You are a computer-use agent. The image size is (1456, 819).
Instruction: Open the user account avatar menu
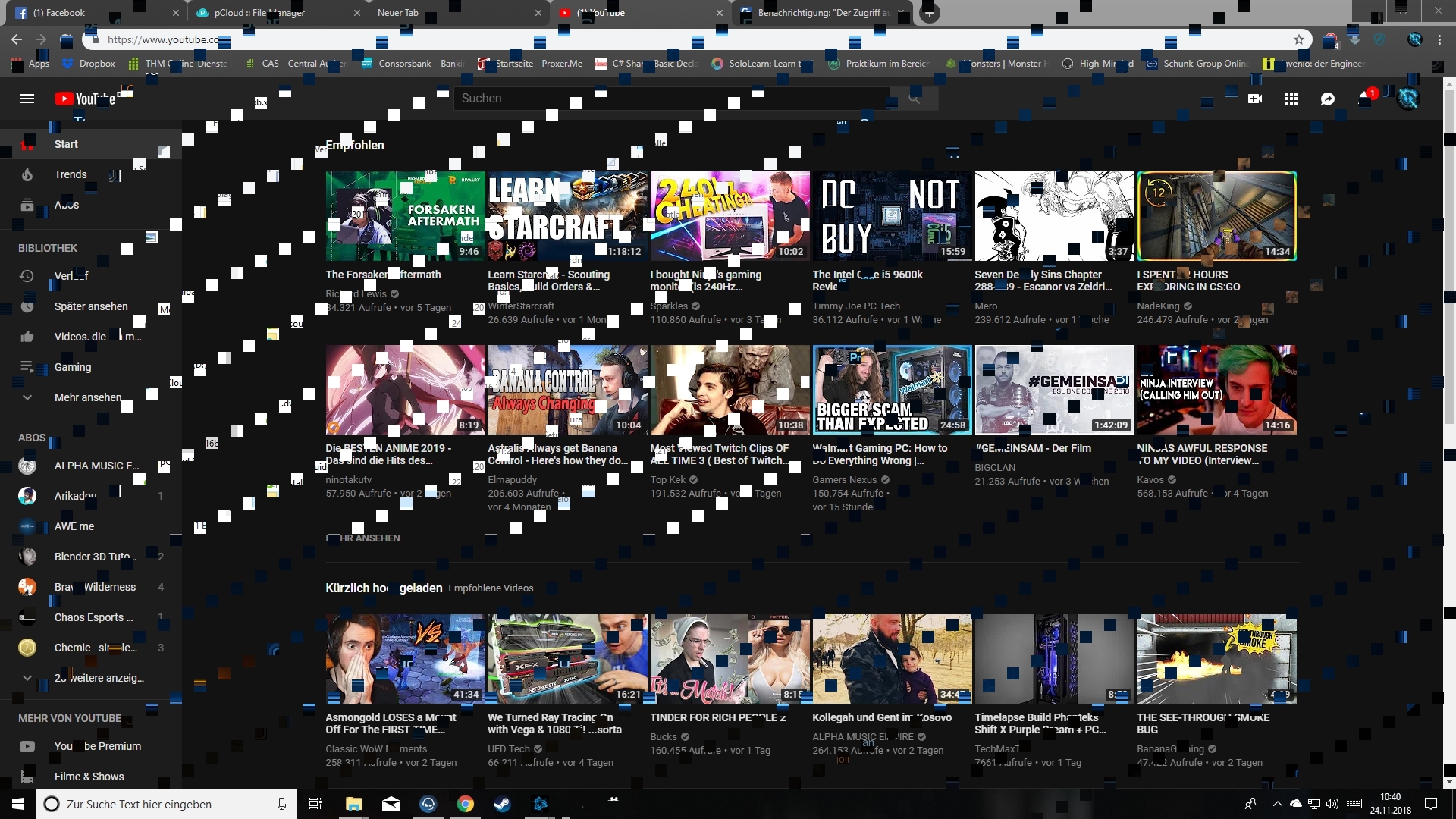pyautogui.click(x=1408, y=99)
